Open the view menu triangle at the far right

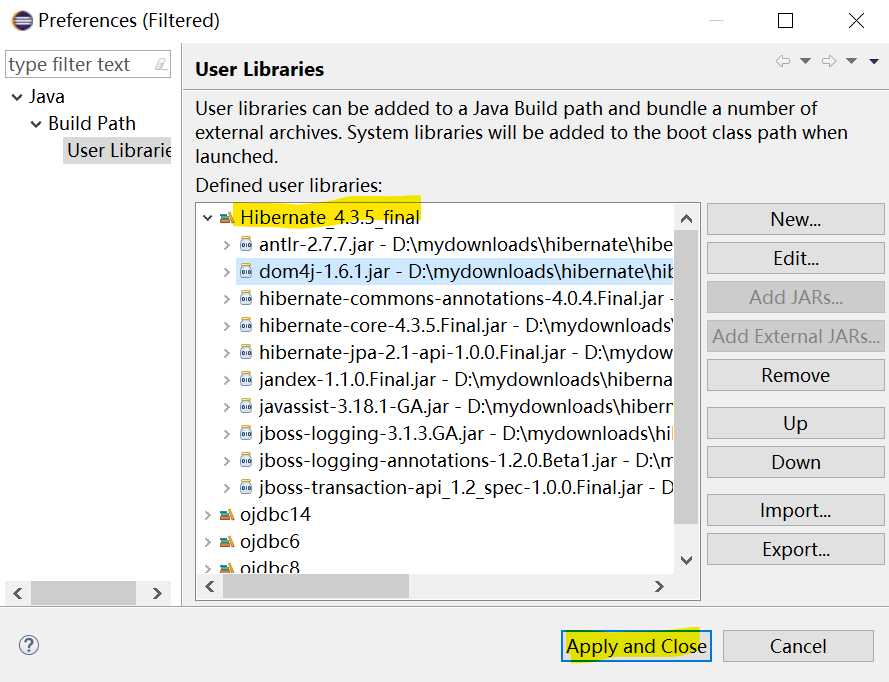874,61
